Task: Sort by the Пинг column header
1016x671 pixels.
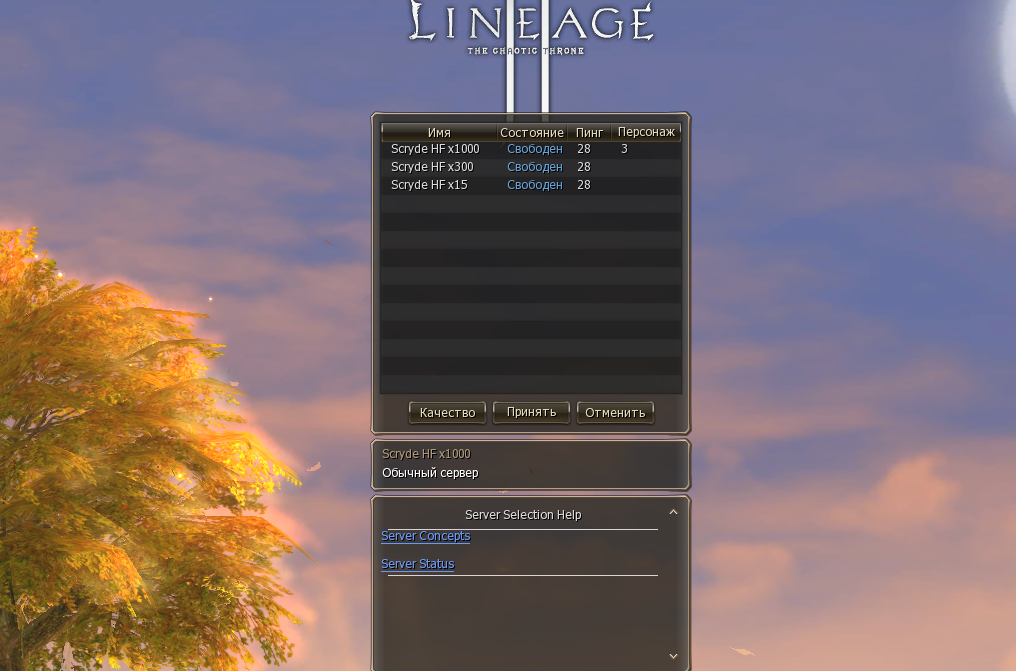Action: point(589,132)
